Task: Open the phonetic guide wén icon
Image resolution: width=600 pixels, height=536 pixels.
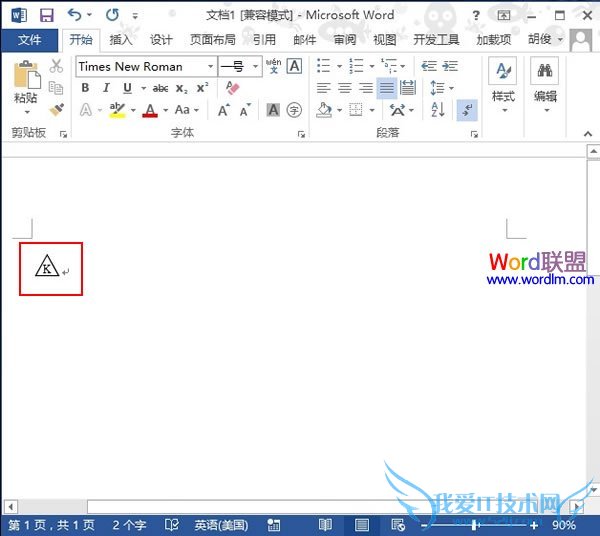Action: point(274,66)
